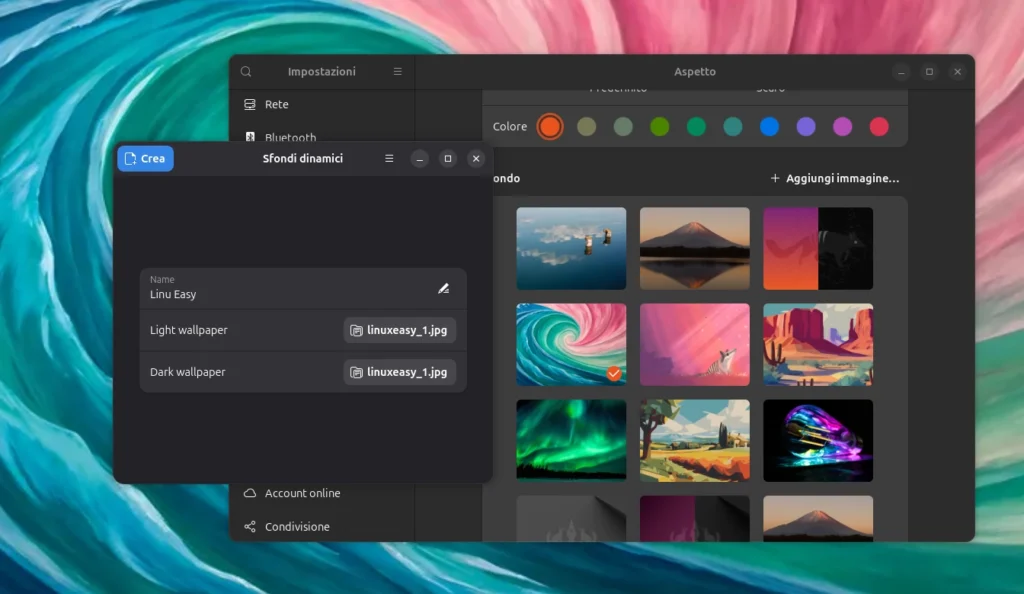The width and height of the screenshot is (1024, 594).
Task: Open the Impostazioni hamburger menu
Action: click(397, 72)
